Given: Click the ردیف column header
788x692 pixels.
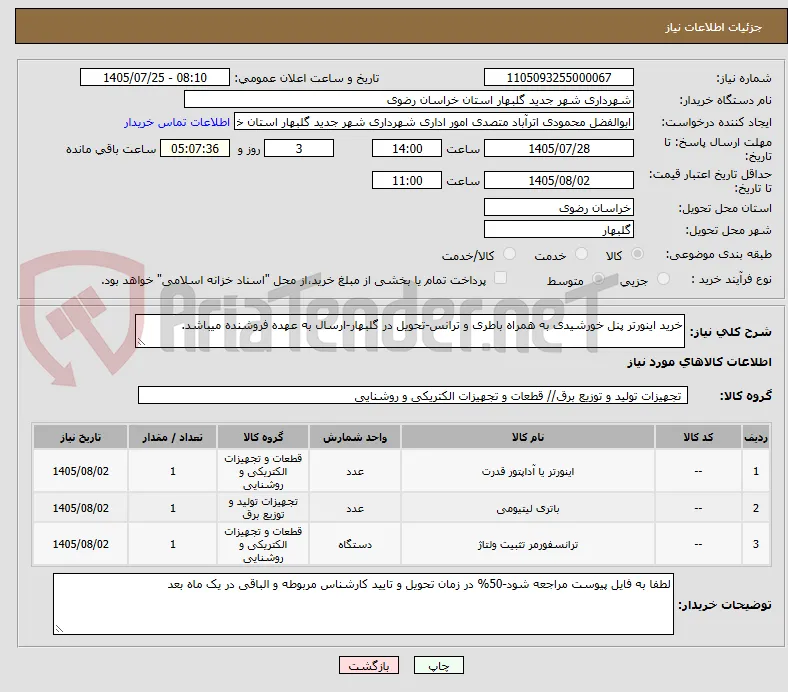Looking at the screenshot, I should (x=755, y=437).
